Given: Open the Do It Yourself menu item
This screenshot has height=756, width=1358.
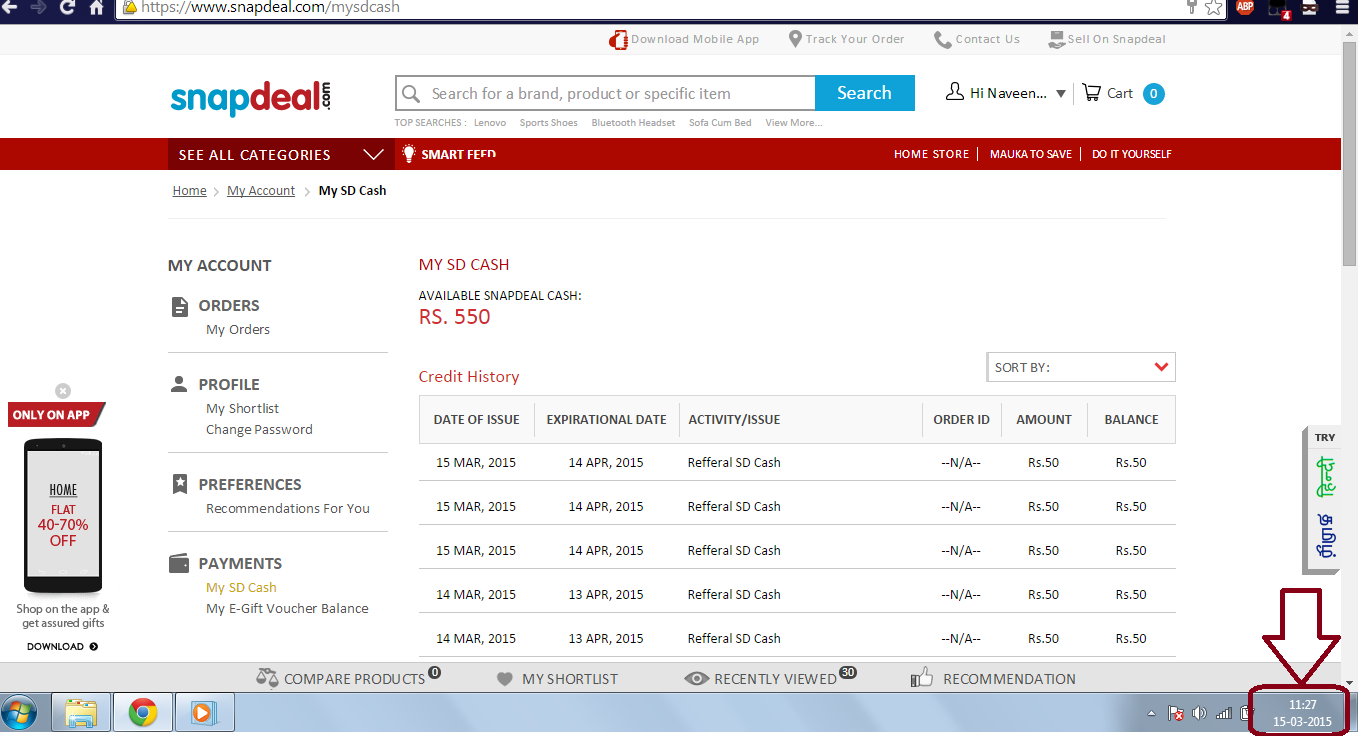Looking at the screenshot, I should tap(1132, 154).
